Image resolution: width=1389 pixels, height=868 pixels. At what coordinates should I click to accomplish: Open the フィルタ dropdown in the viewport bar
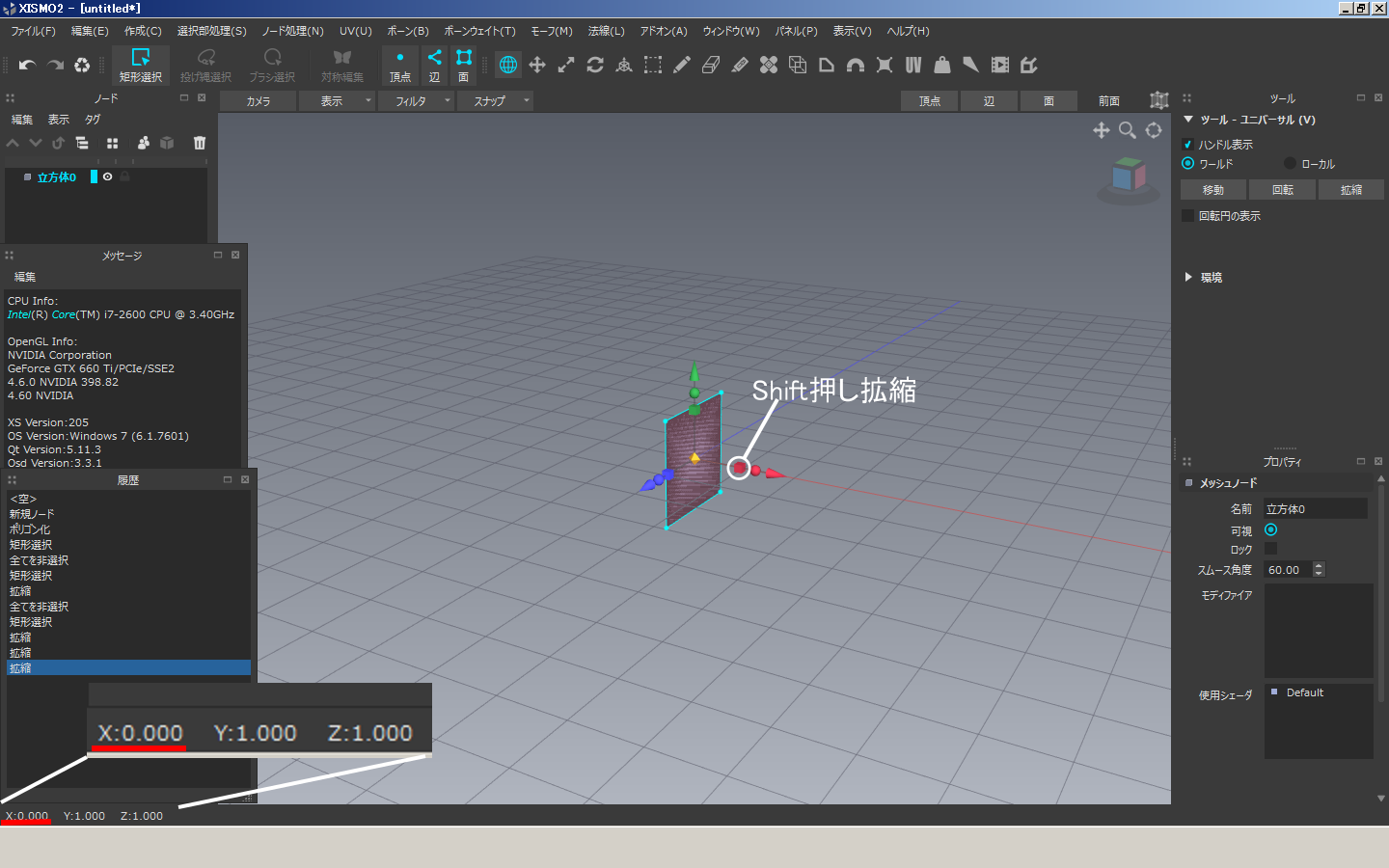pos(416,100)
